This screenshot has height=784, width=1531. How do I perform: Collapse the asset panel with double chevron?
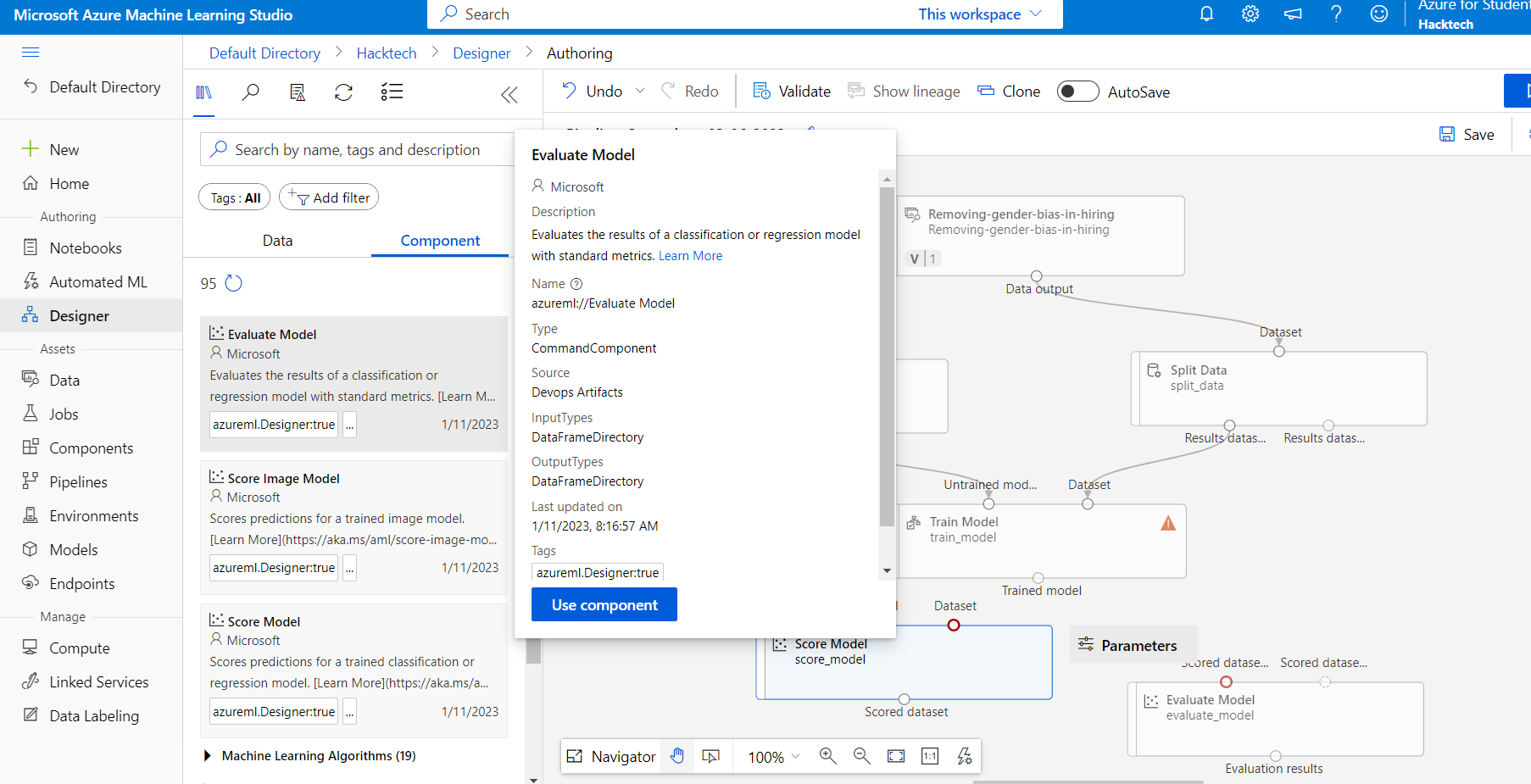509,95
